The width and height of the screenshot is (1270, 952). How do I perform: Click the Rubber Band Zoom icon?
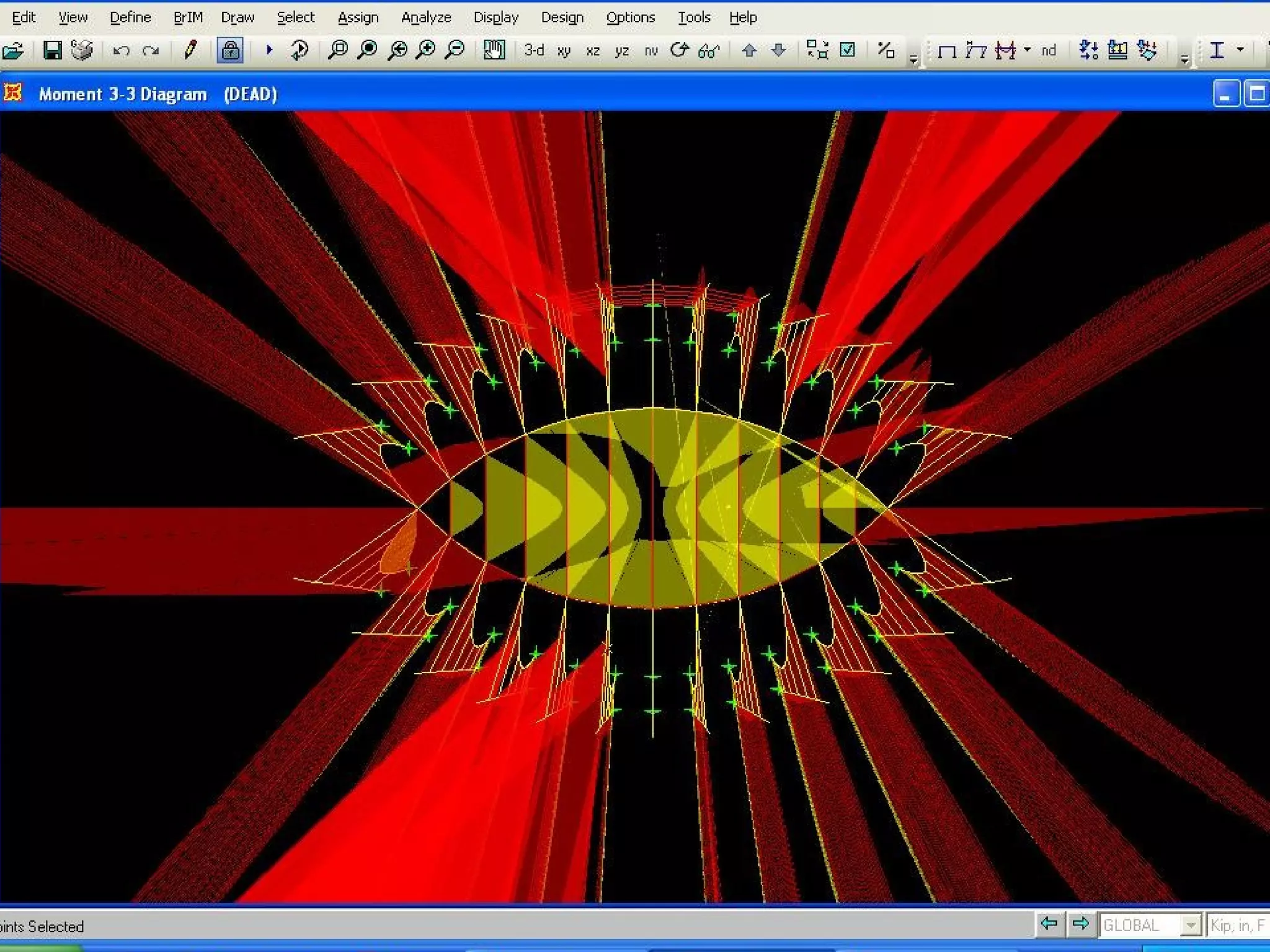click(338, 50)
